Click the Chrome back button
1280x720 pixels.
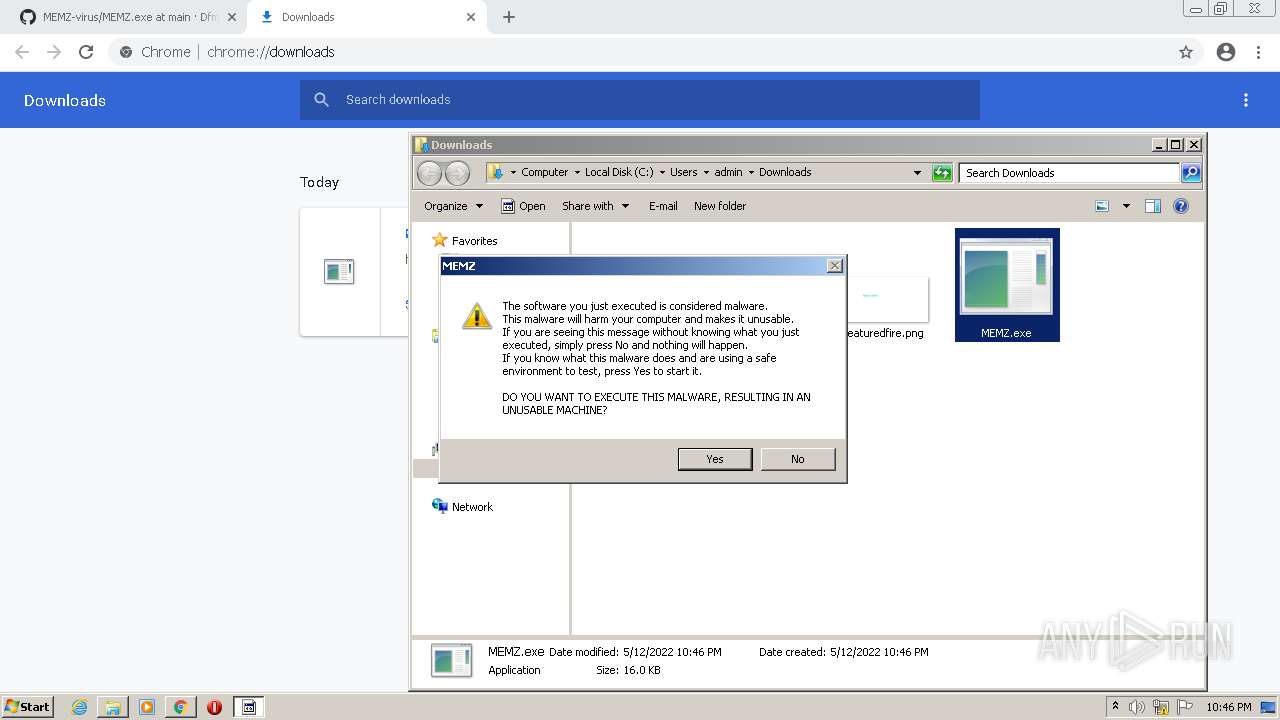tap(22, 52)
